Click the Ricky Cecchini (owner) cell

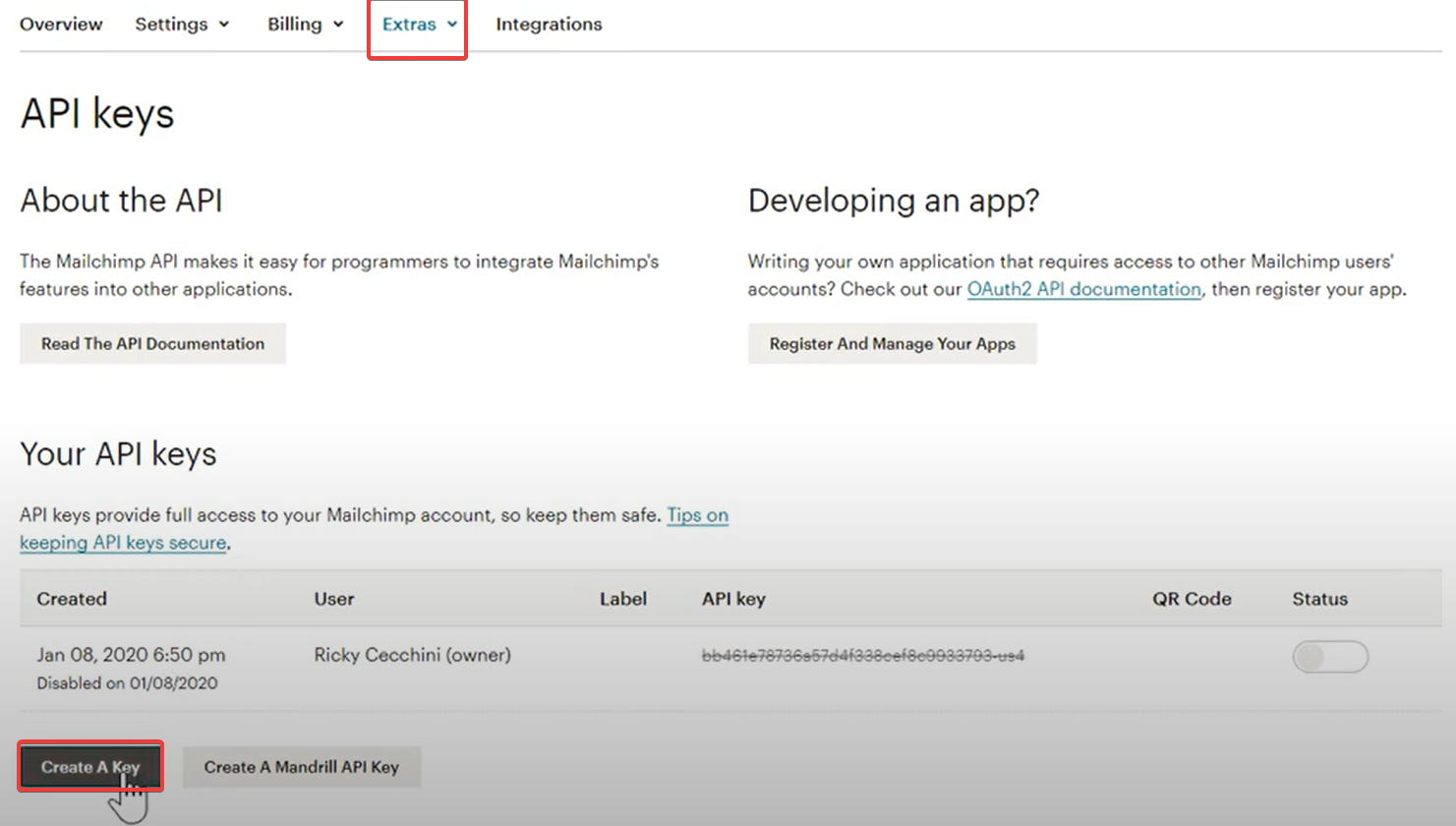[x=412, y=655]
